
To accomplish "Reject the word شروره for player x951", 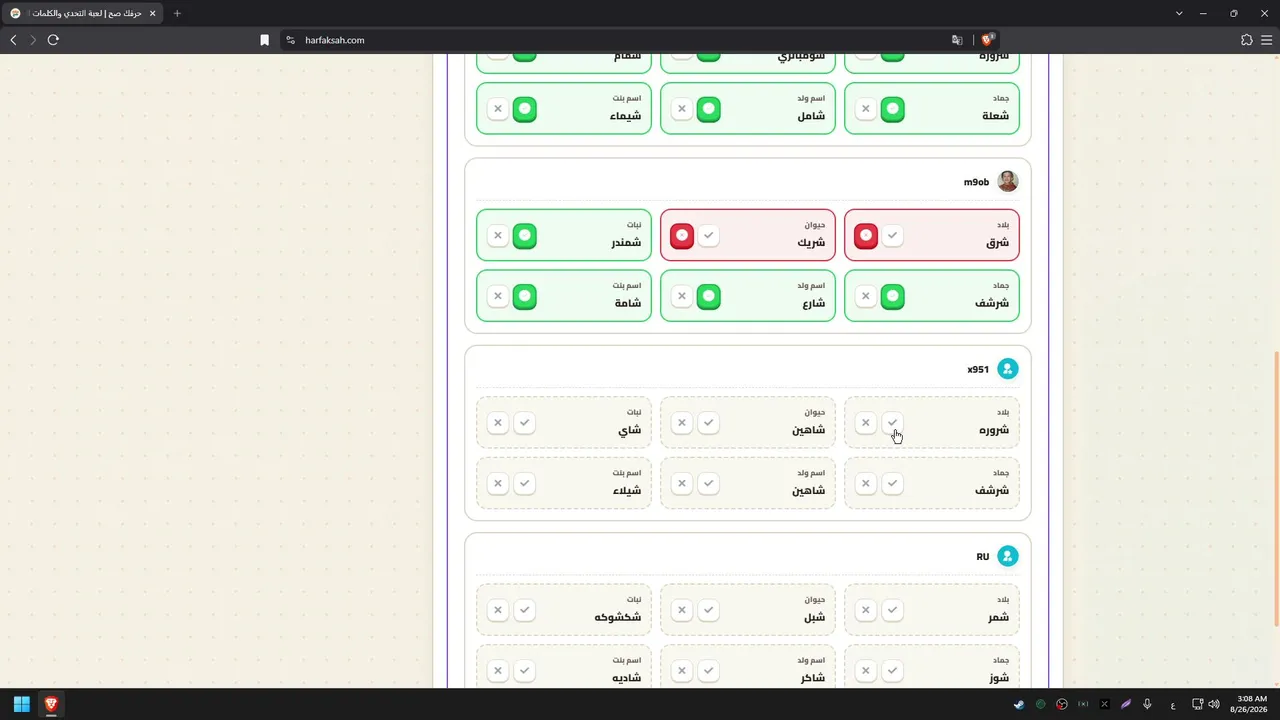I will tap(866, 423).
